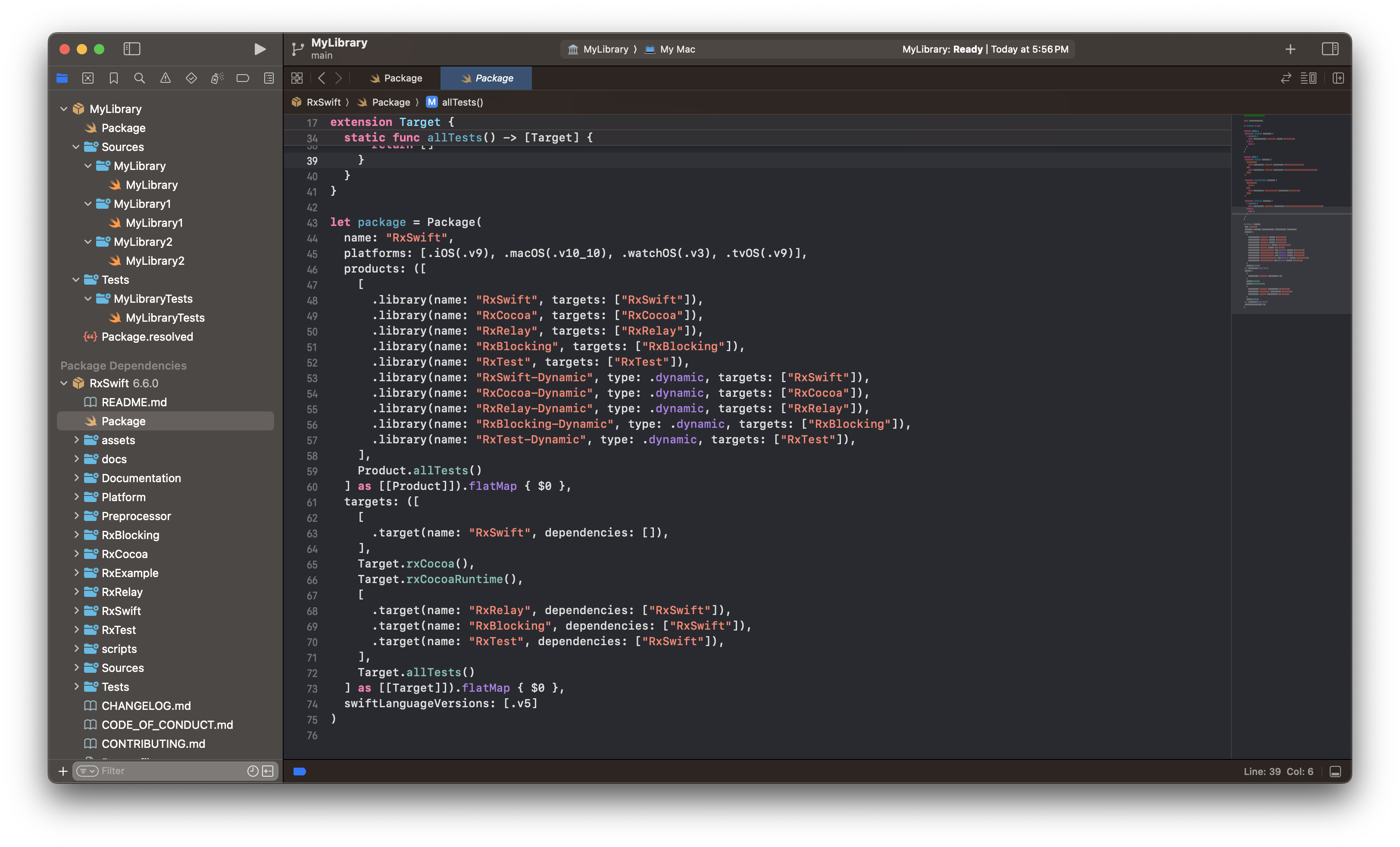Show the Bookmark navigator

114,78
